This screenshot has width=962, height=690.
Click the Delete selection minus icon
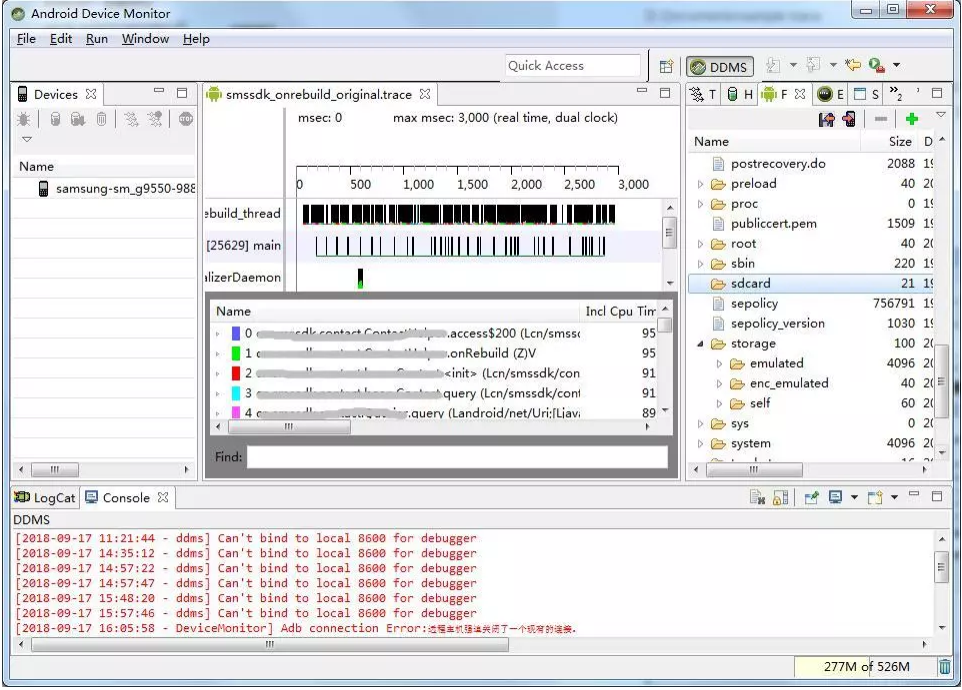coord(880,119)
